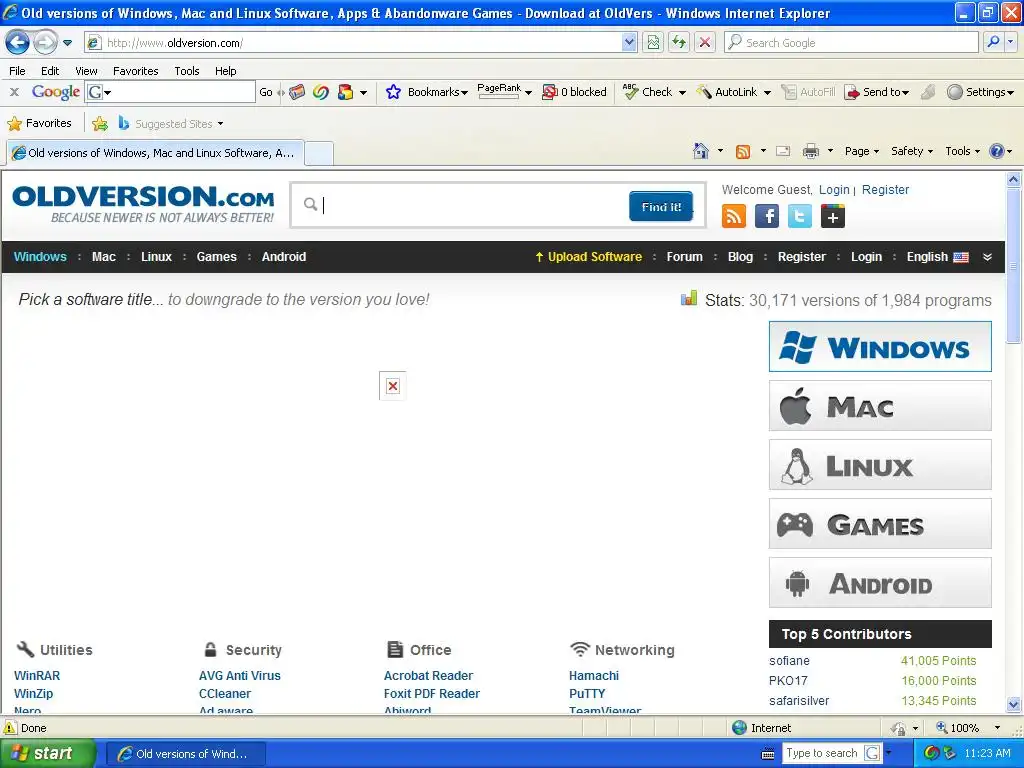Click the Compatibility View icon
The height and width of the screenshot is (768, 1024).
pos(653,43)
